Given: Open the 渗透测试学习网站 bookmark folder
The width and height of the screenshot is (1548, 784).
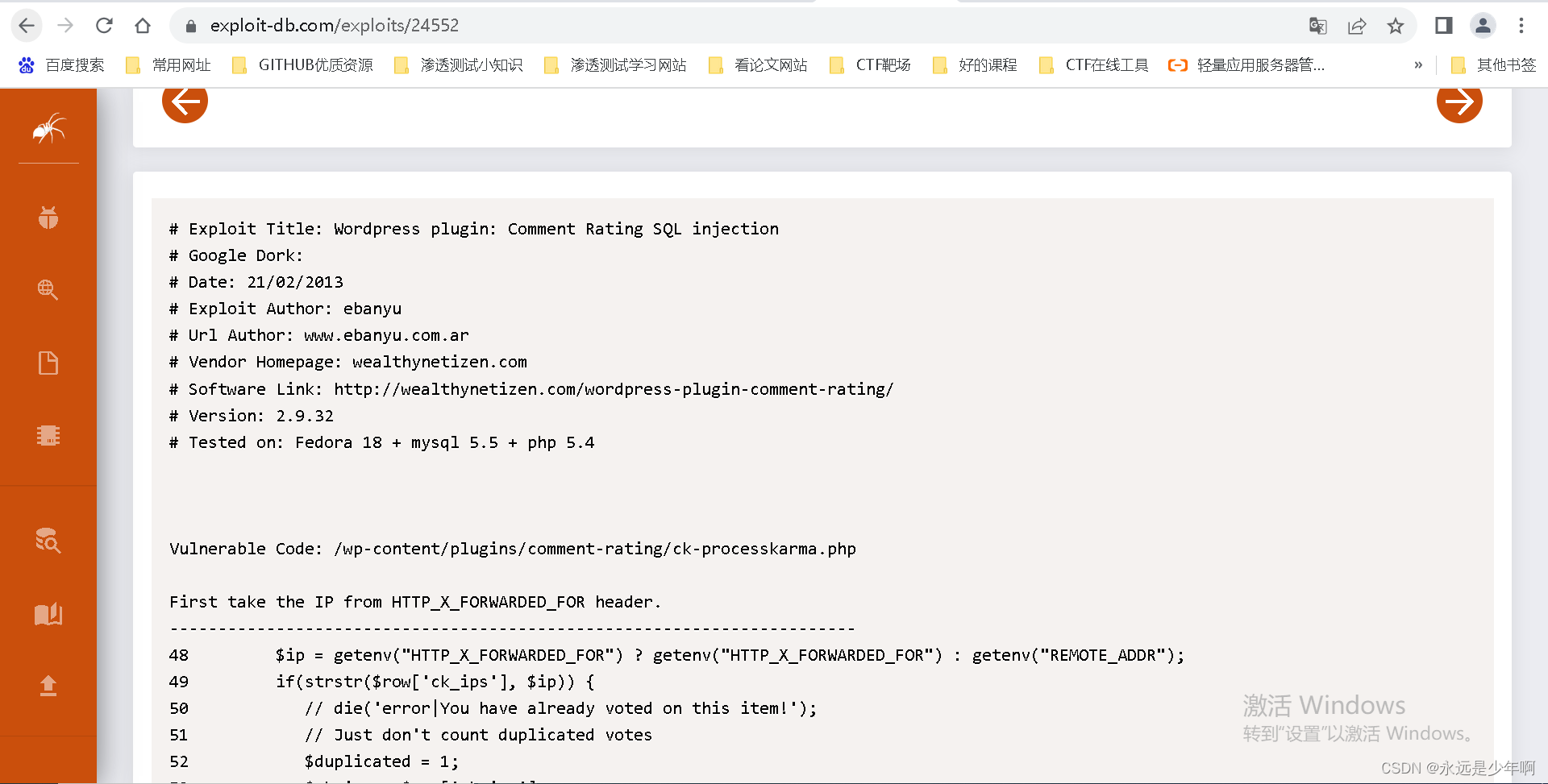Looking at the screenshot, I should coord(615,65).
